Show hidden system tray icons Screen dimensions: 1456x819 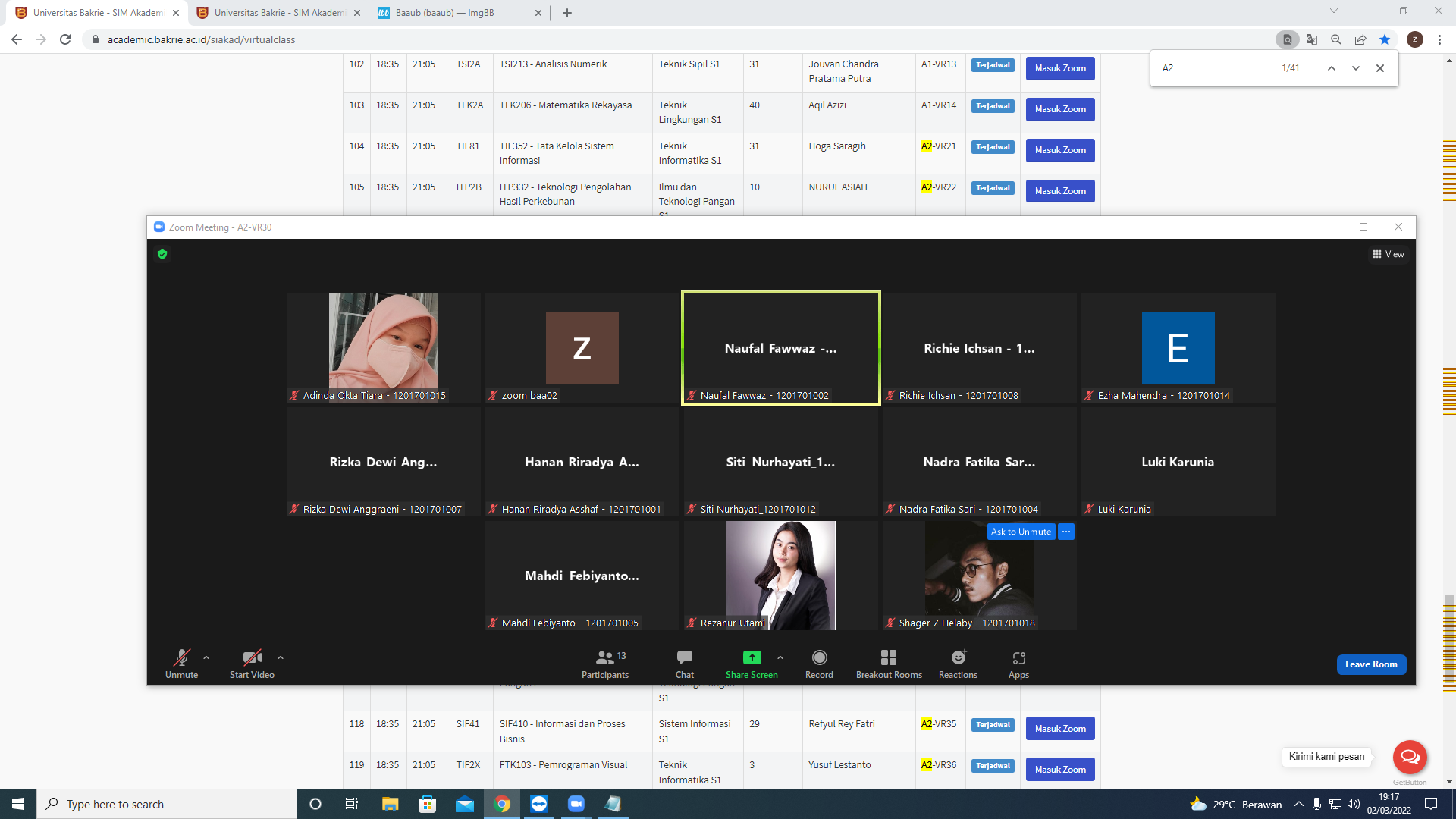[1299, 804]
